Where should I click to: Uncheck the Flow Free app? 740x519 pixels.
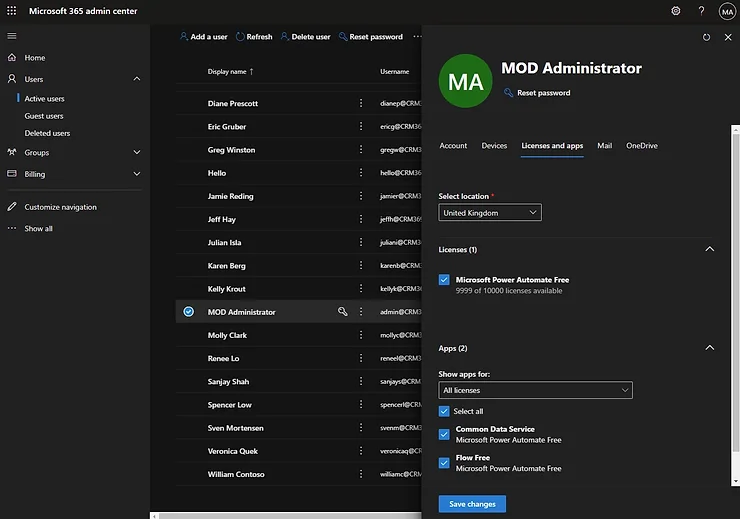point(444,463)
